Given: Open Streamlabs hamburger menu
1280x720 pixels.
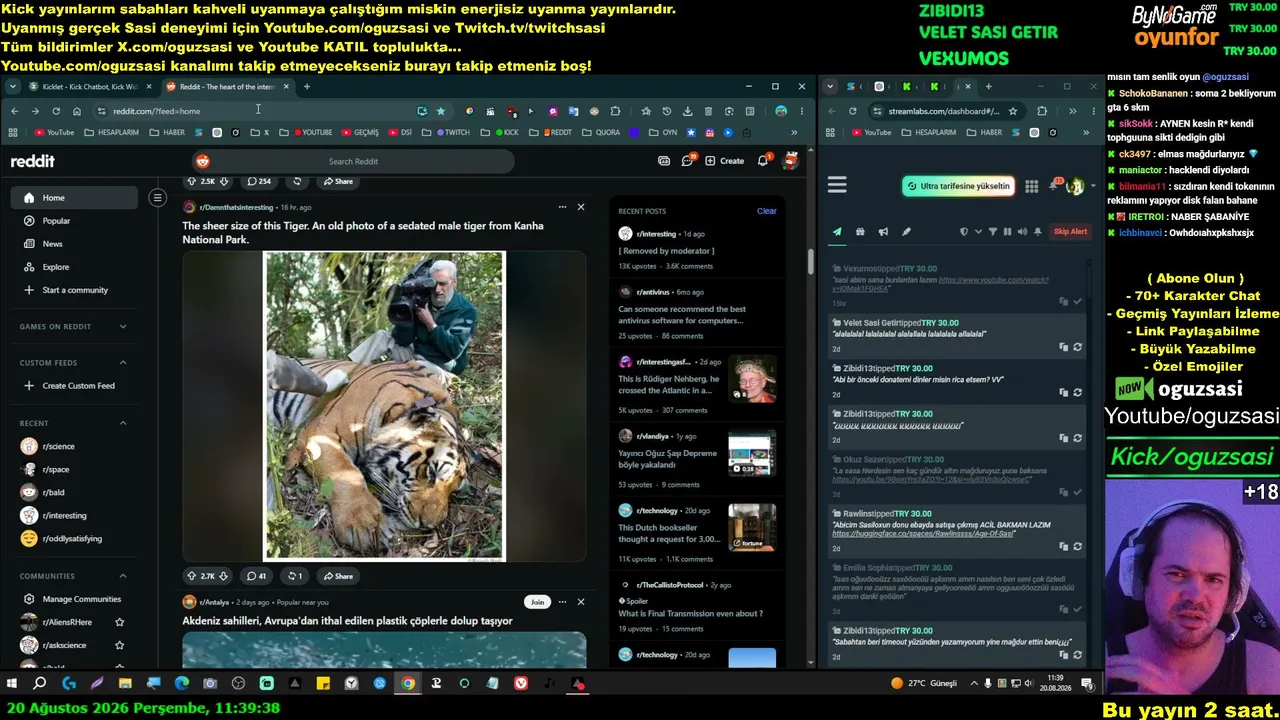Looking at the screenshot, I should [837, 185].
